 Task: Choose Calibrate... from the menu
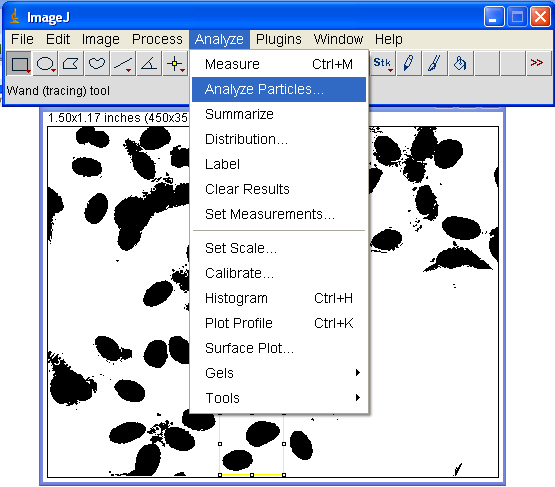tap(279, 273)
